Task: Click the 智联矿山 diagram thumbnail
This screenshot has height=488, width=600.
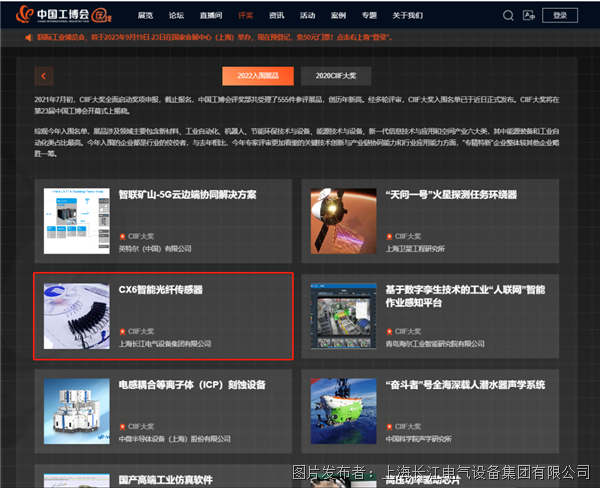Action: click(77, 221)
